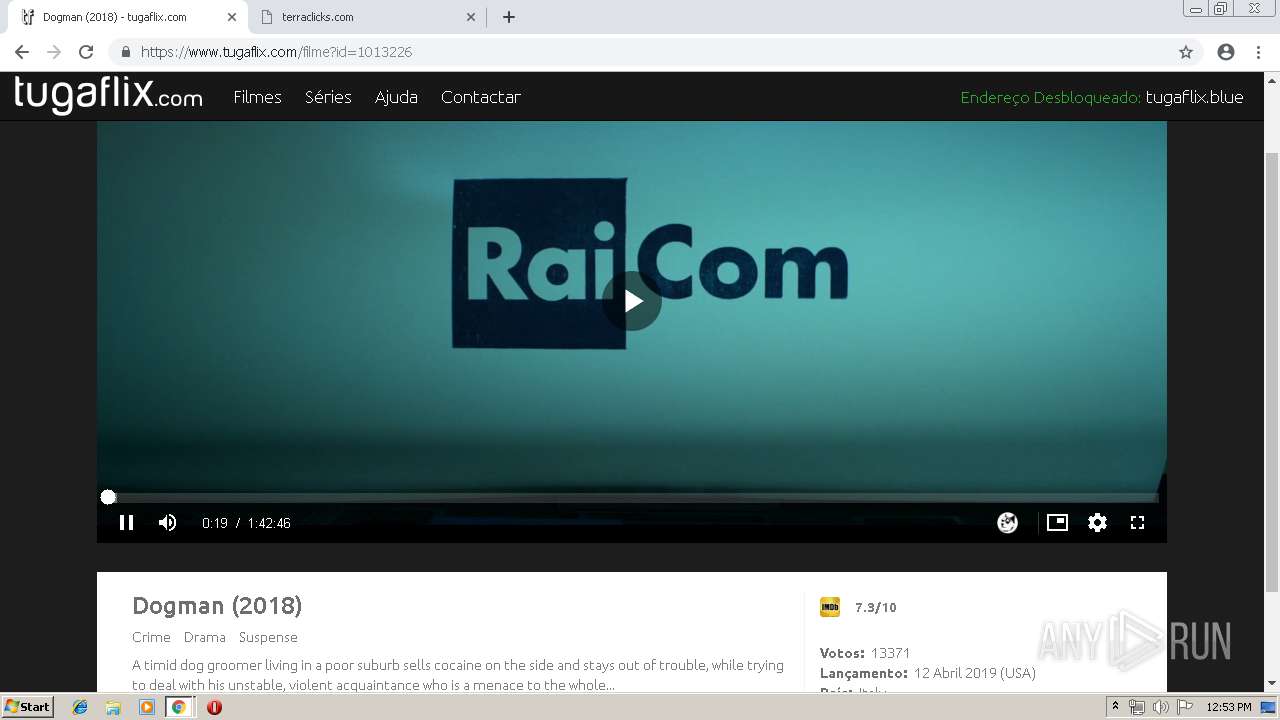The height and width of the screenshot is (720, 1280).
Task: Open the player settings gear
Action: click(x=1097, y=522)
